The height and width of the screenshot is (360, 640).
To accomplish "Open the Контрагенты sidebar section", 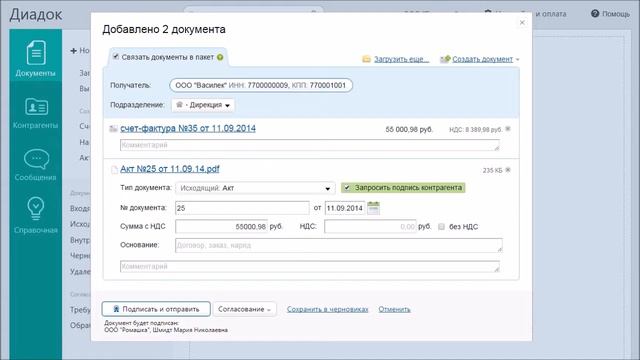I will (x=36, y=113).
